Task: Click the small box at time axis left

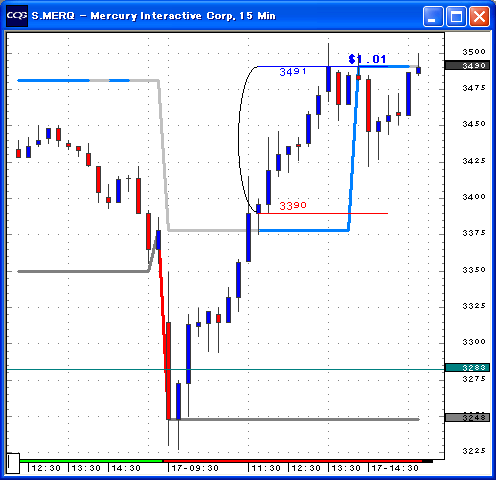Action: [x=13, y=463]
